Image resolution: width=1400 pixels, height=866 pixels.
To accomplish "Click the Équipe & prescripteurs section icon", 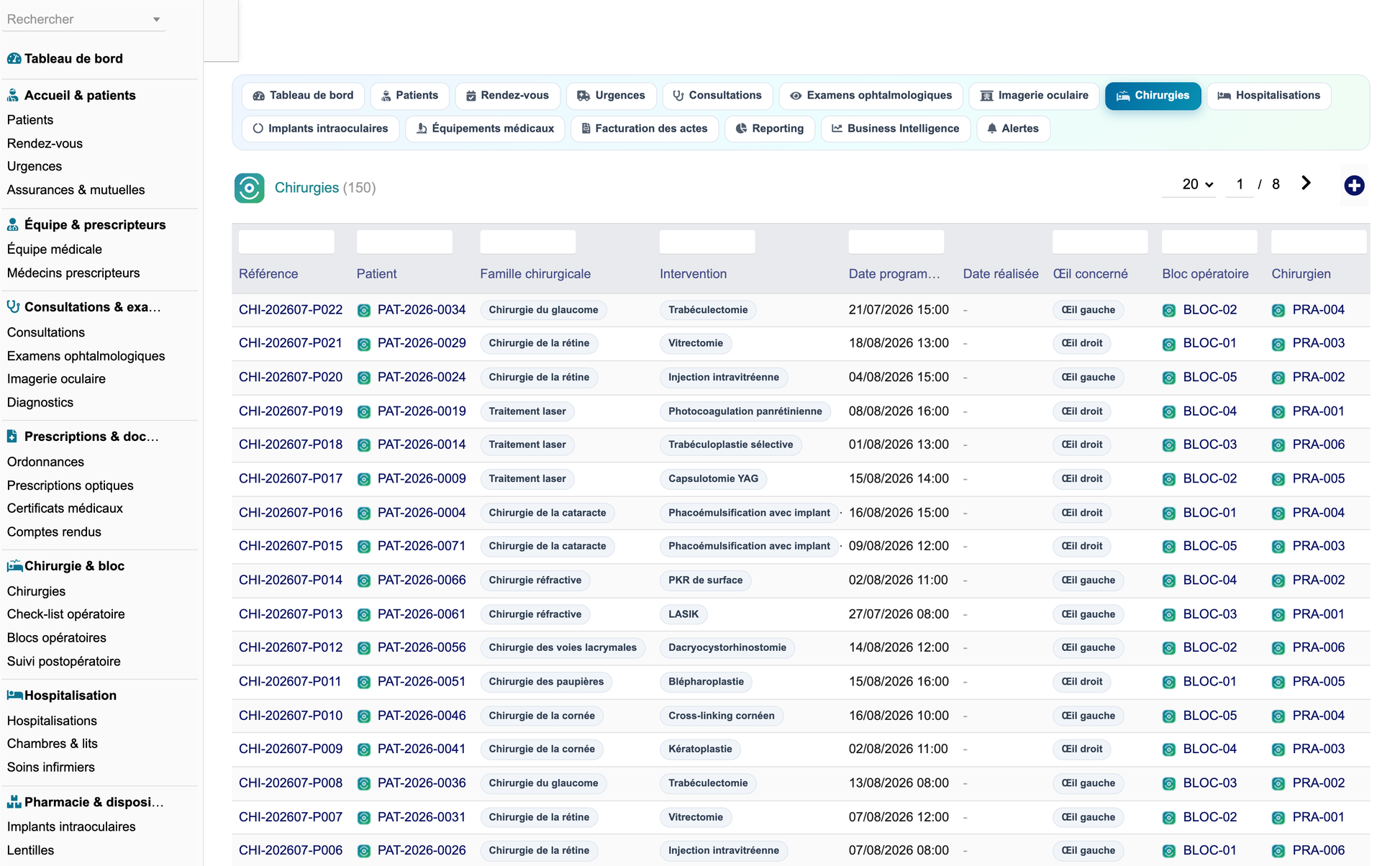I will (13, 225).
